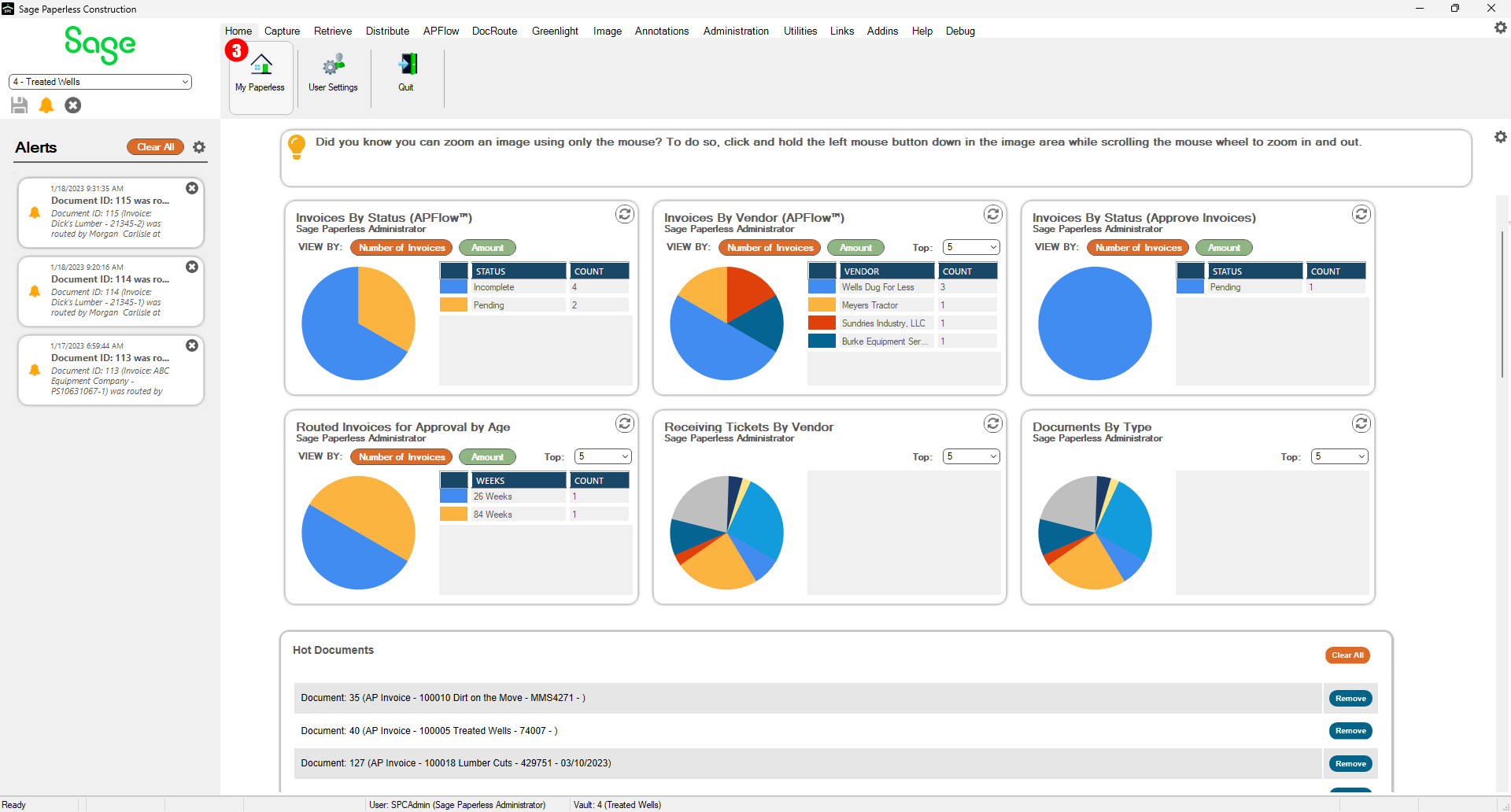The height and width of the screenshot is (812, 1511).
Task: Open the Utilities menu
Action: coord(800,31)
